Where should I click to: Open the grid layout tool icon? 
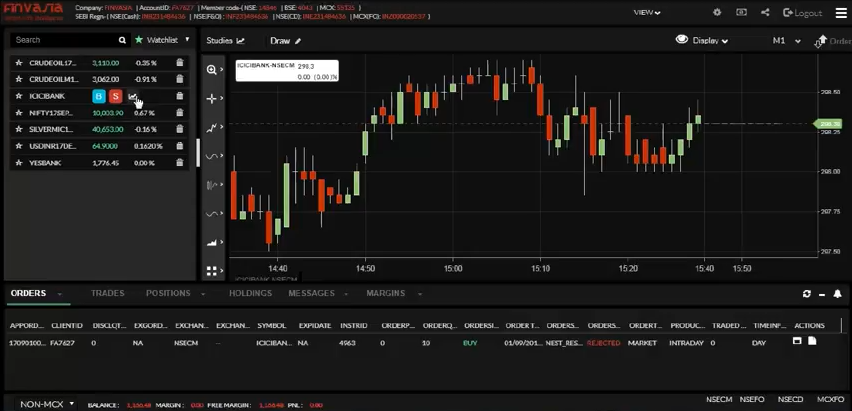[212, 271]
